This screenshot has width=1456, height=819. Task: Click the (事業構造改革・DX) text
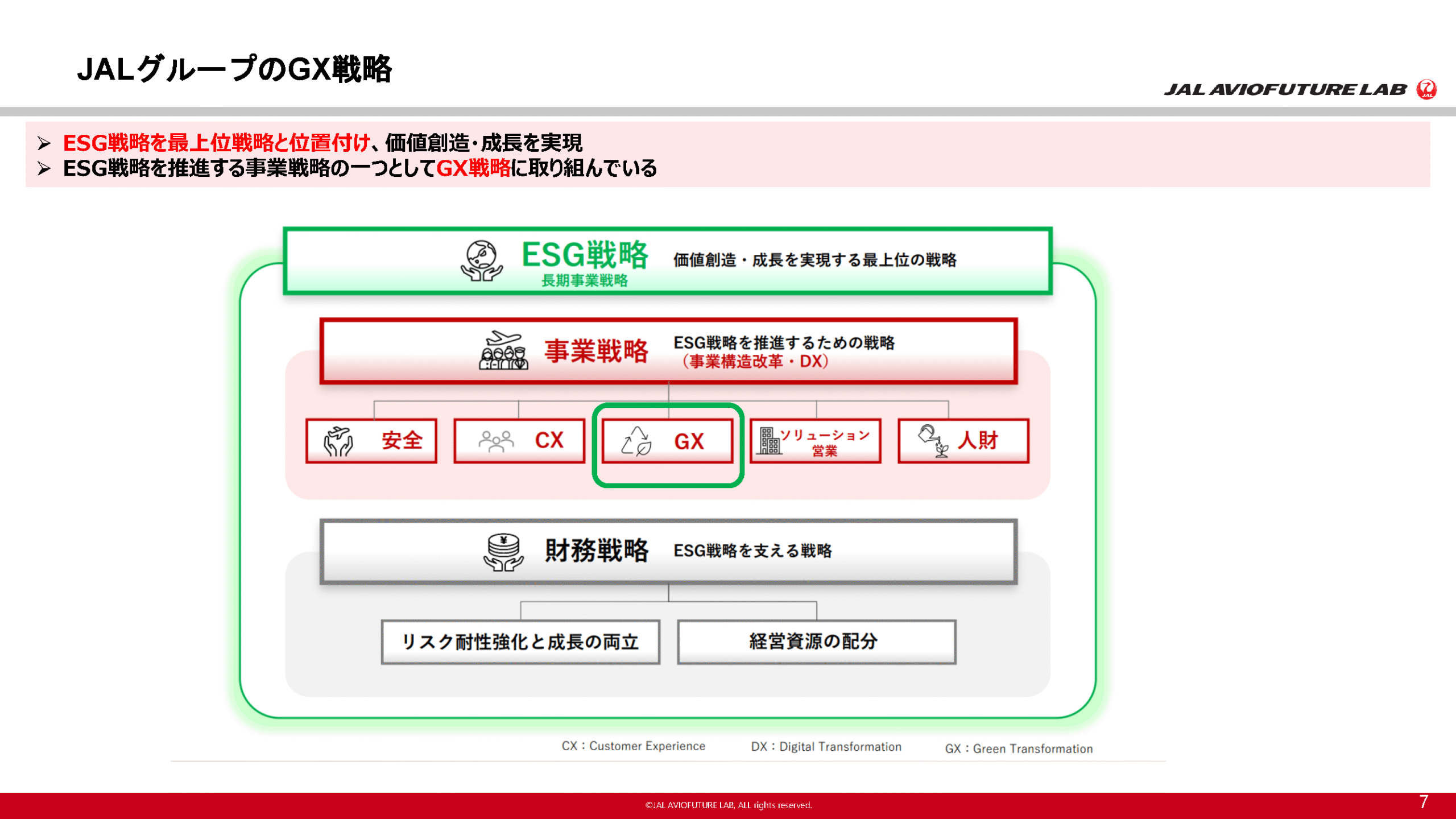(755, 362)
